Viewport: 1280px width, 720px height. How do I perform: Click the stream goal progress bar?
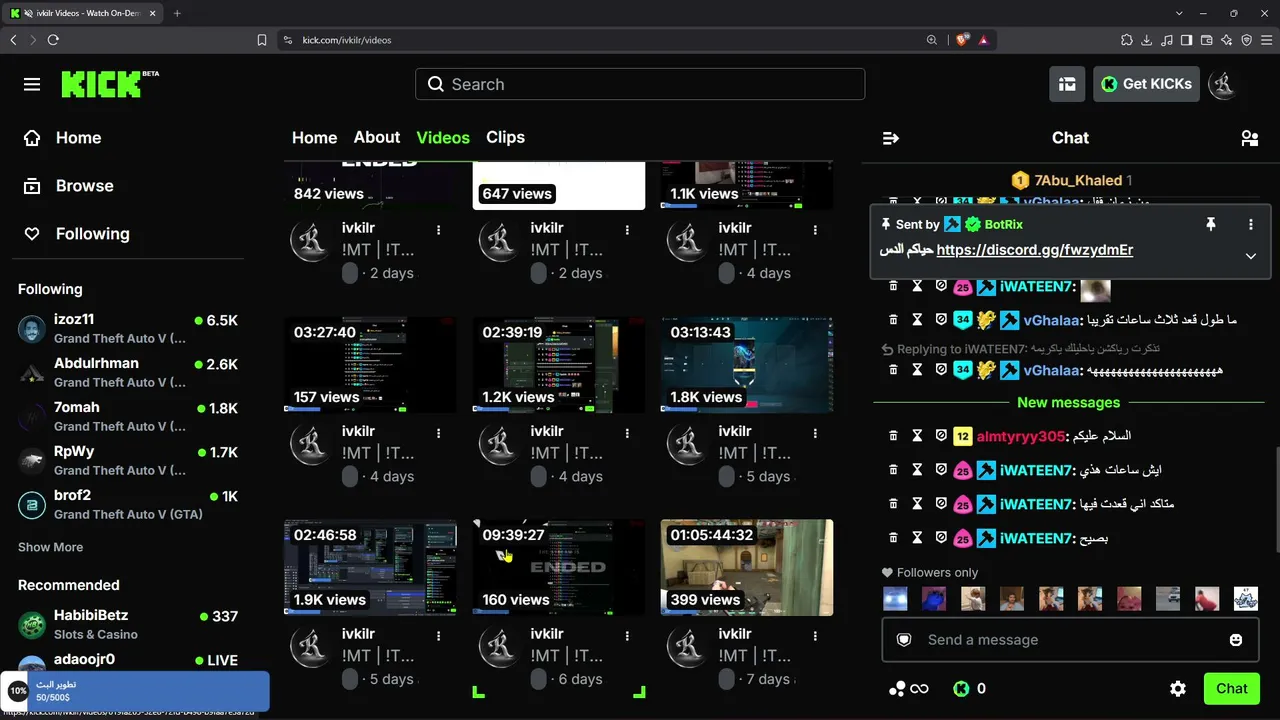[x=135, y=691]
